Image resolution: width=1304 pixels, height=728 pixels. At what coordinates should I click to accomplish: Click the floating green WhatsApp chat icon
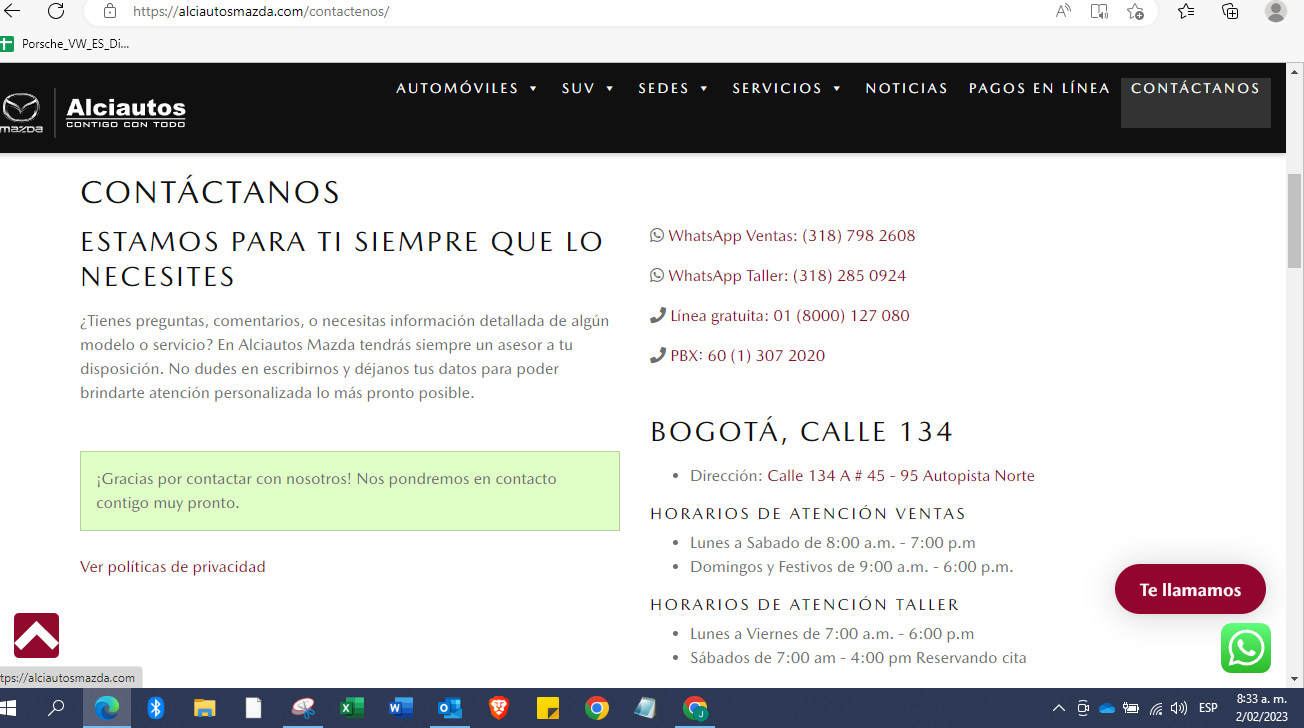(1246, 648)
